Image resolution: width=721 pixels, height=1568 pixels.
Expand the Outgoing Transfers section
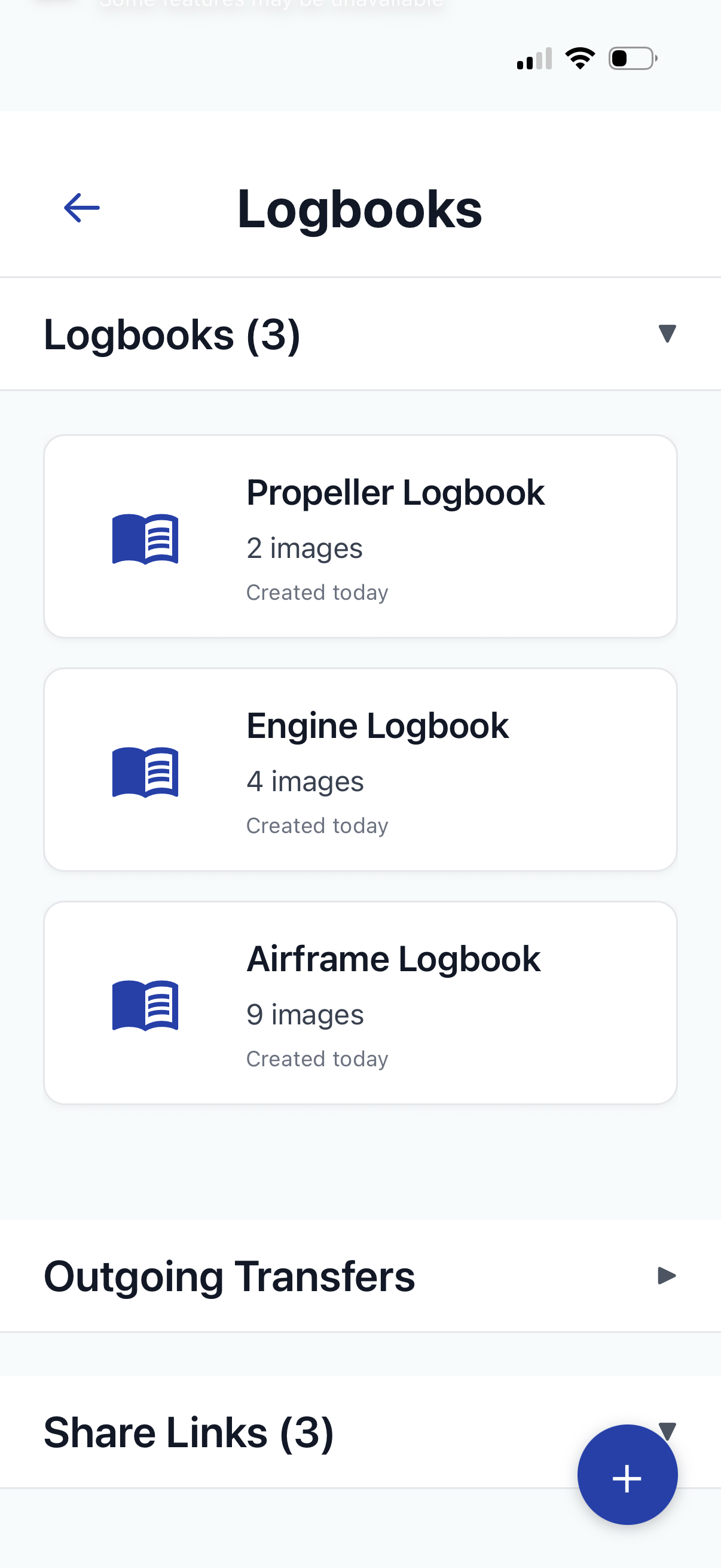(x=667, y=1276)
